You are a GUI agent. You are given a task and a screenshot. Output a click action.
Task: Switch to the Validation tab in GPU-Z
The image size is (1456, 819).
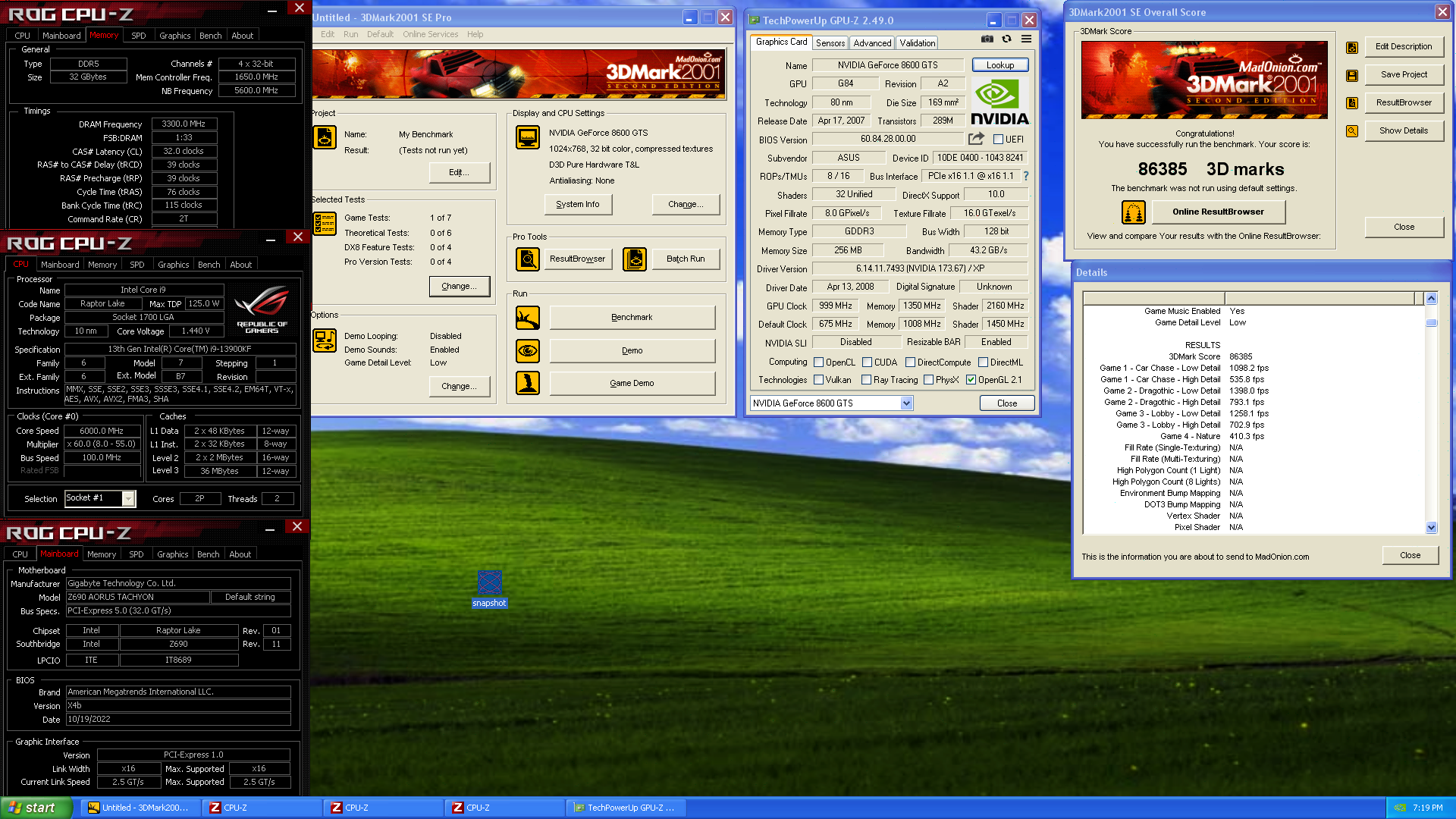click(918, 43)
